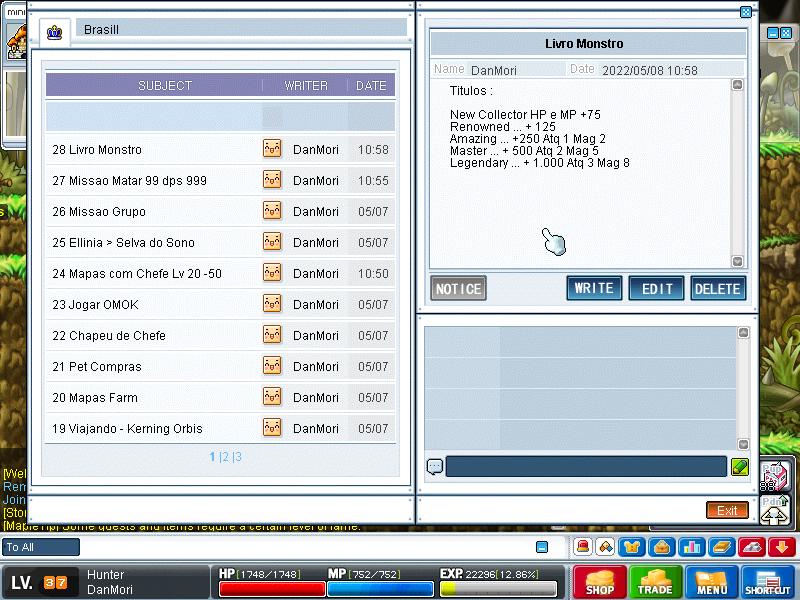Select page 1 in pagination
The height and width of the screenshot is (600, 800).
[212, 457]
